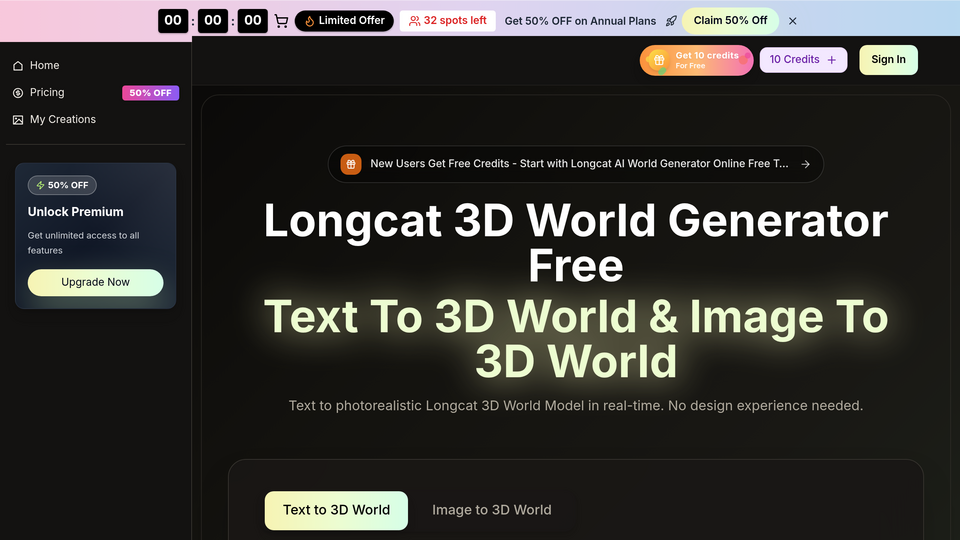Image resolution: width=960 pixels, height=540 pixels.
Task: Click the photorealistic Longcat 3D World Model subtitle
Action: [576, 405]
